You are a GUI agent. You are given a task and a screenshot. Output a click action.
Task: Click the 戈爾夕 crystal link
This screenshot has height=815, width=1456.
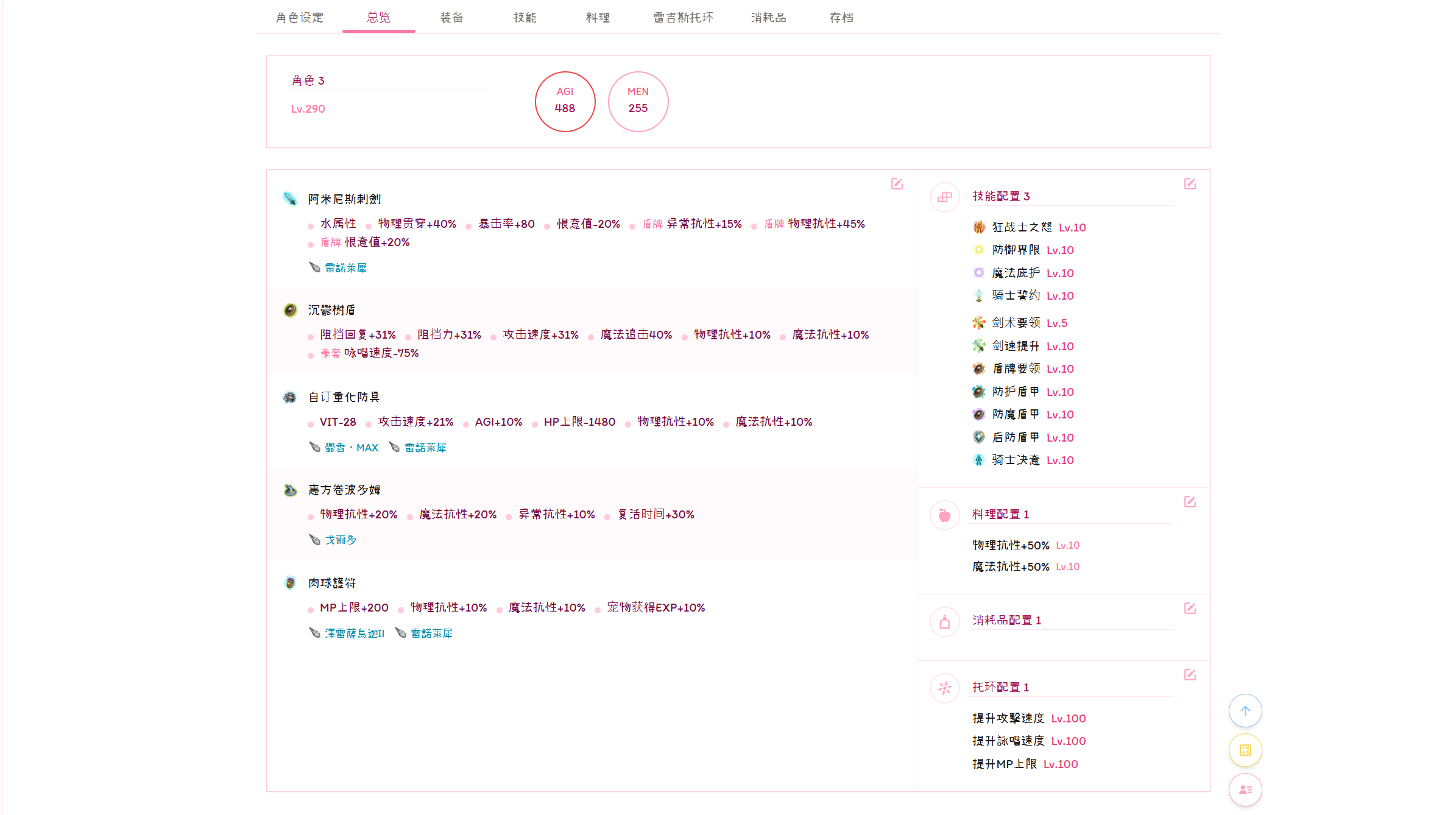tap(341, 540)
